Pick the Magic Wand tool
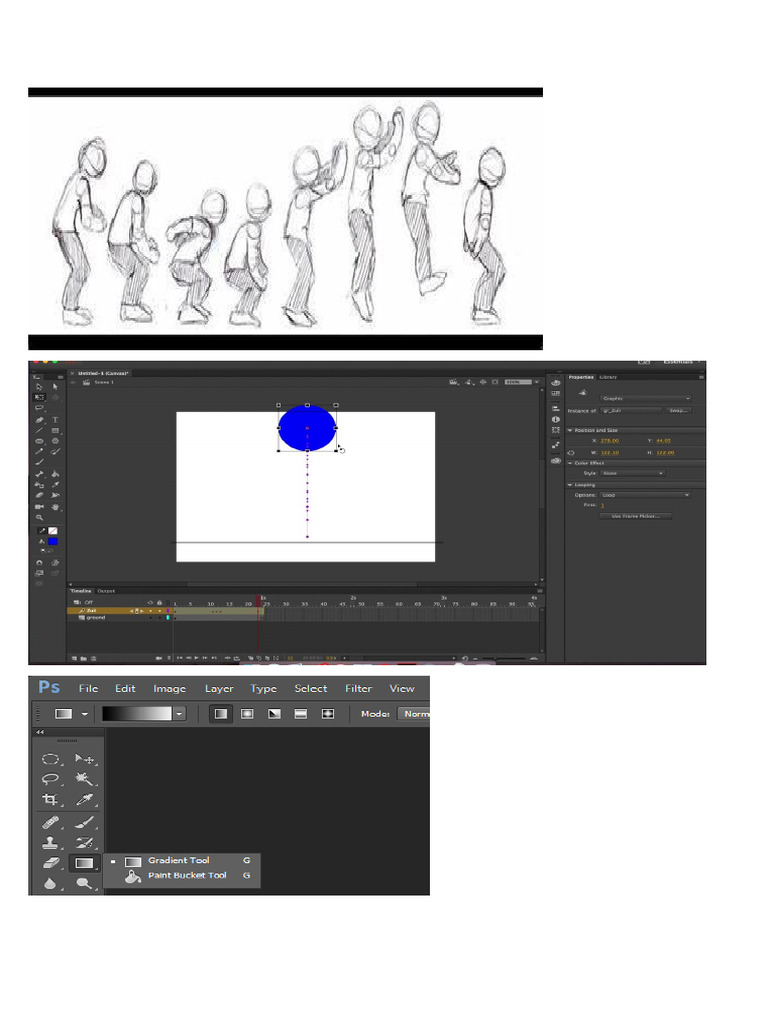This screenshot has height=1024, width=768. tap(84, 779)
